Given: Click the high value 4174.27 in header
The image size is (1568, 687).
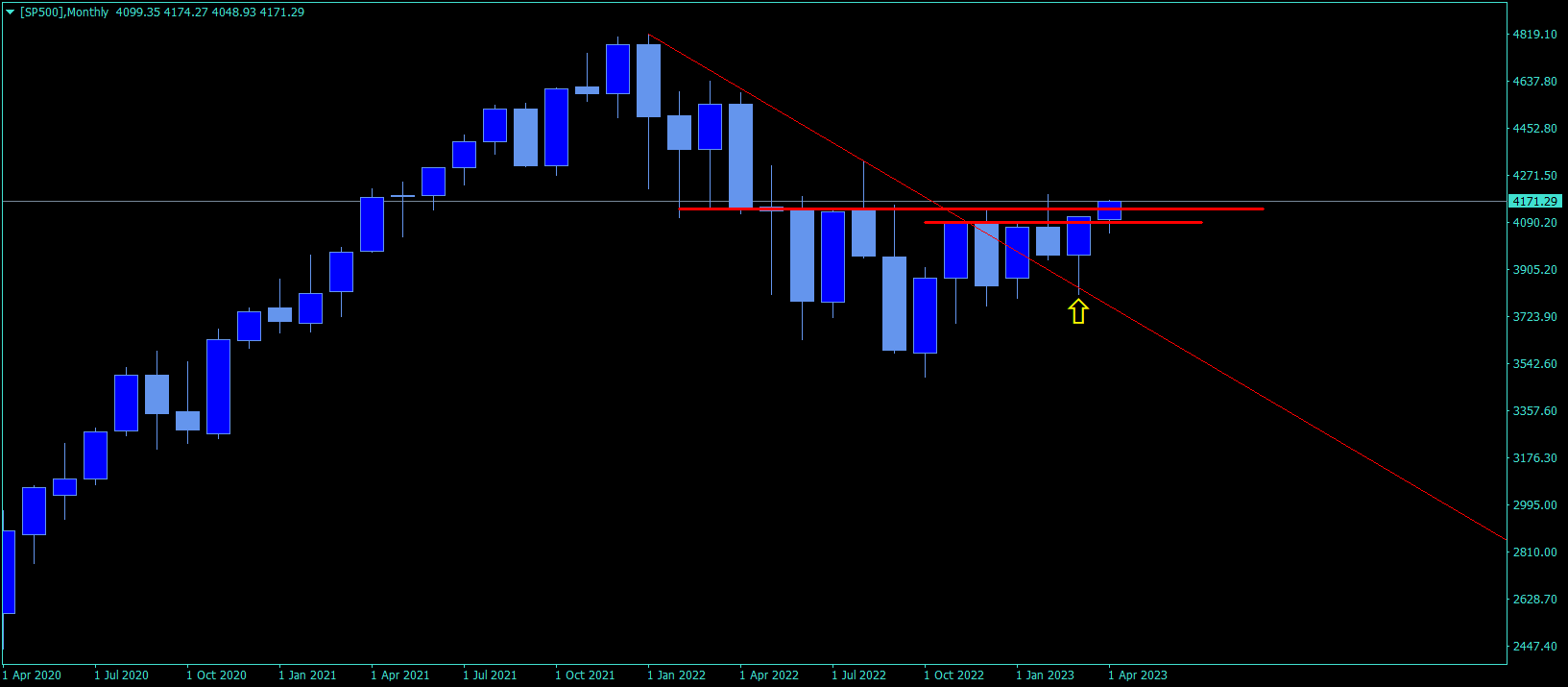Looking at the screenshot, I should click(x=186, y=12).
